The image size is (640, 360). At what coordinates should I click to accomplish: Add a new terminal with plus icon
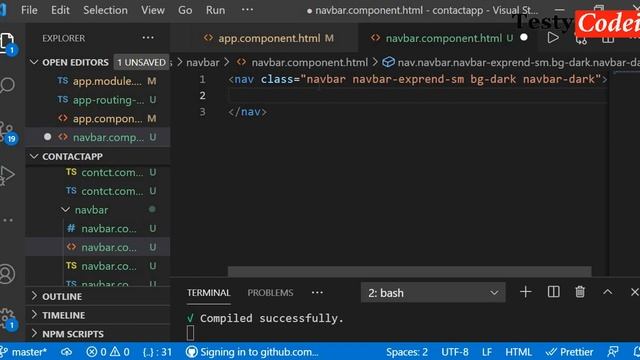click(526, 292)
